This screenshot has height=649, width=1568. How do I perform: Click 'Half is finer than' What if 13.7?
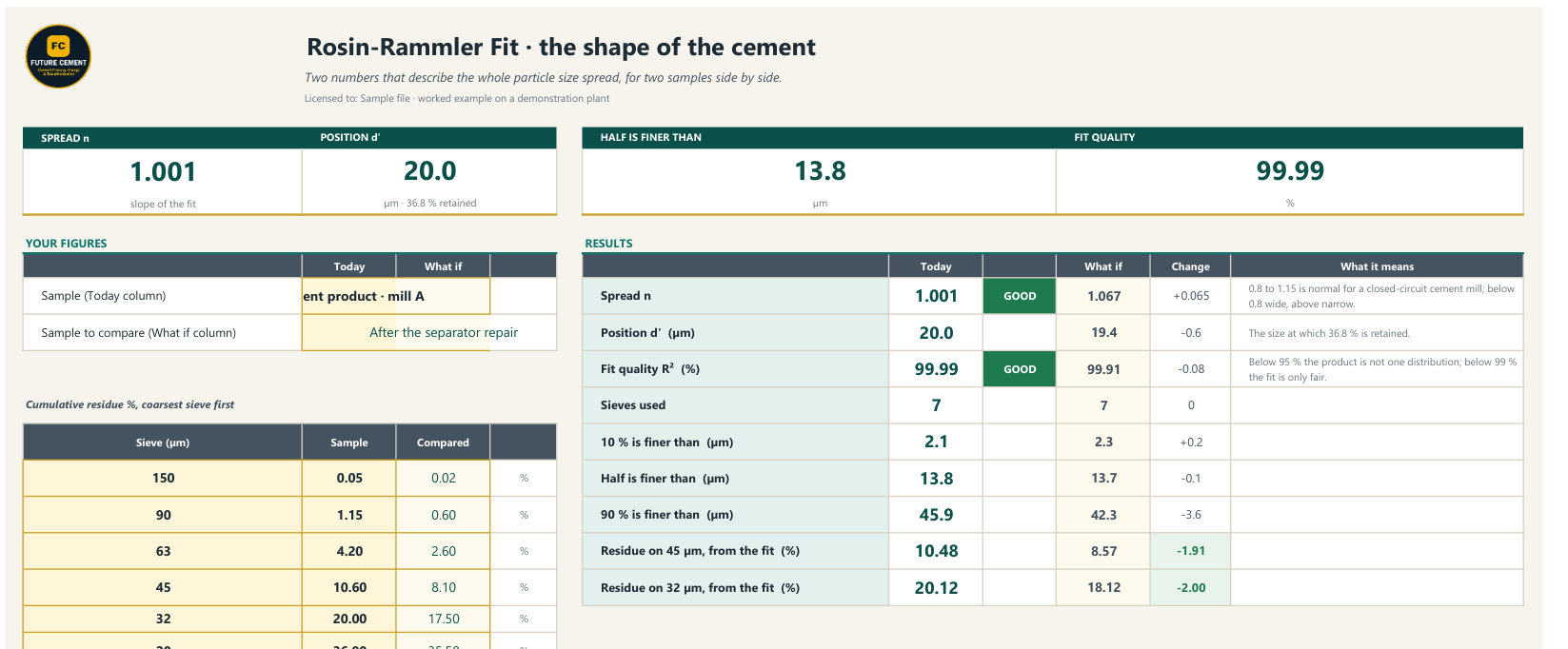[x=1103, y=478]
